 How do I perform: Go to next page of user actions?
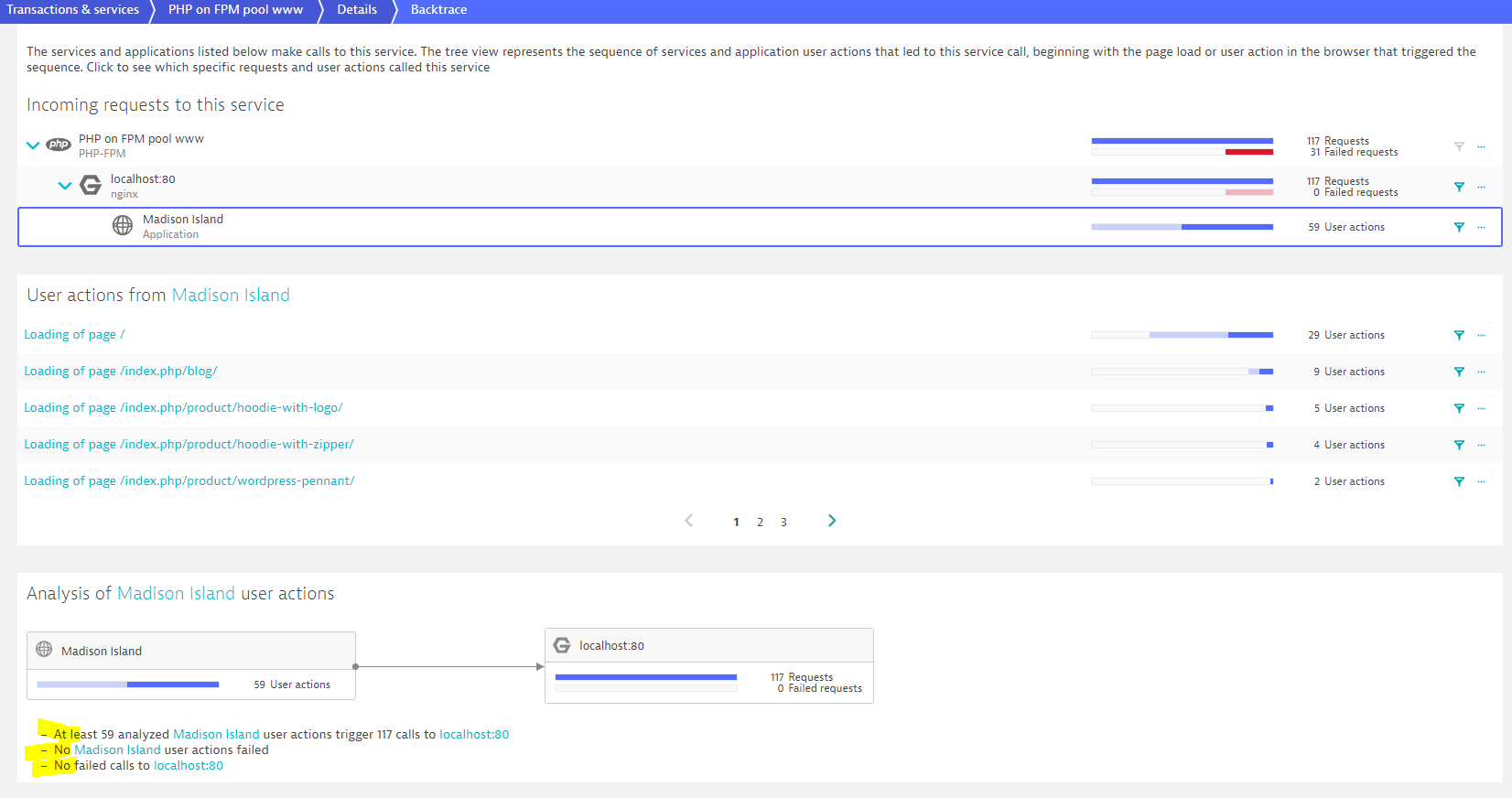[x=832, y=521]
